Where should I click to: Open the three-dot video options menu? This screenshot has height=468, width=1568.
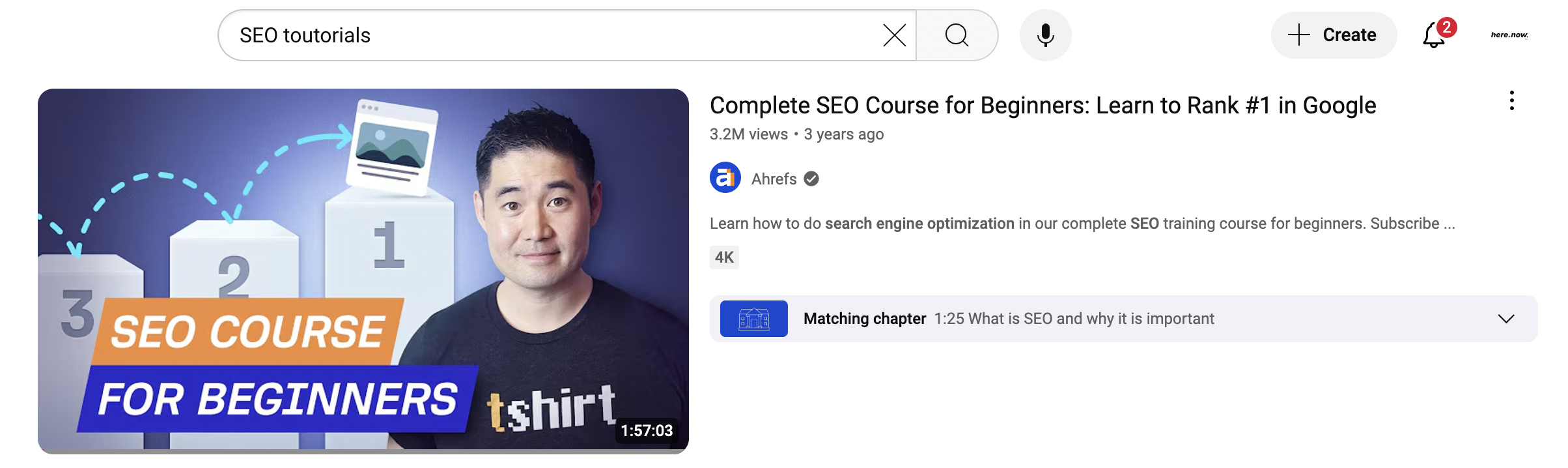pos(1511,100)
